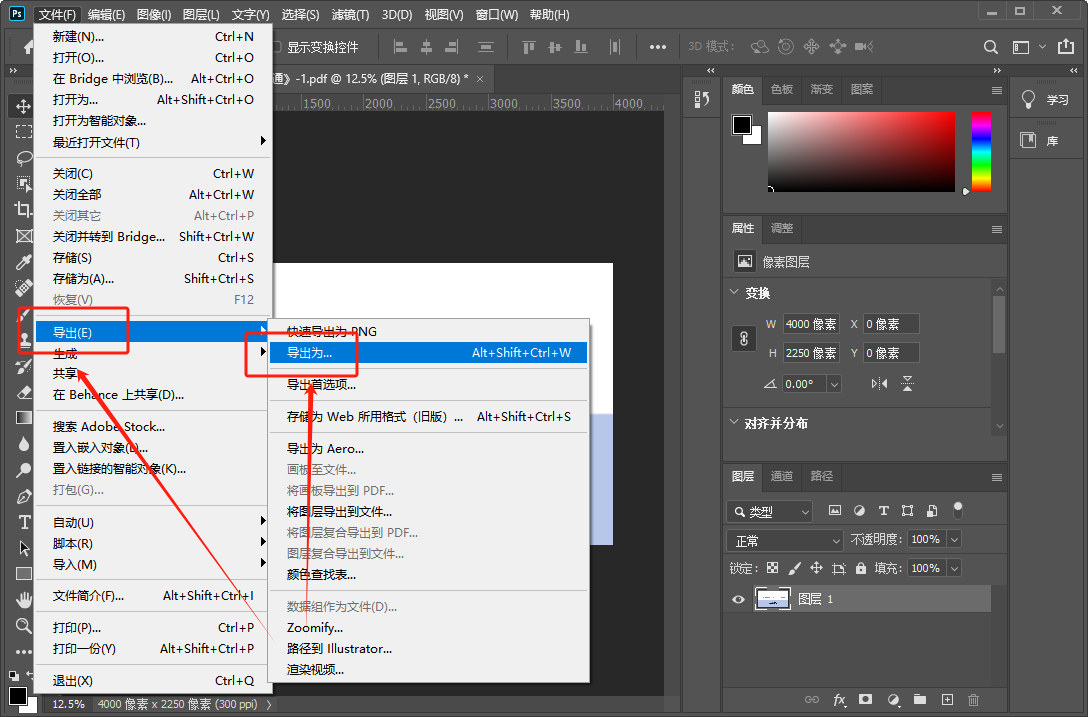Switch to the 色板 tab
Screen dimensions: 1088x717
pyautogui.click(x=782, y=90)
